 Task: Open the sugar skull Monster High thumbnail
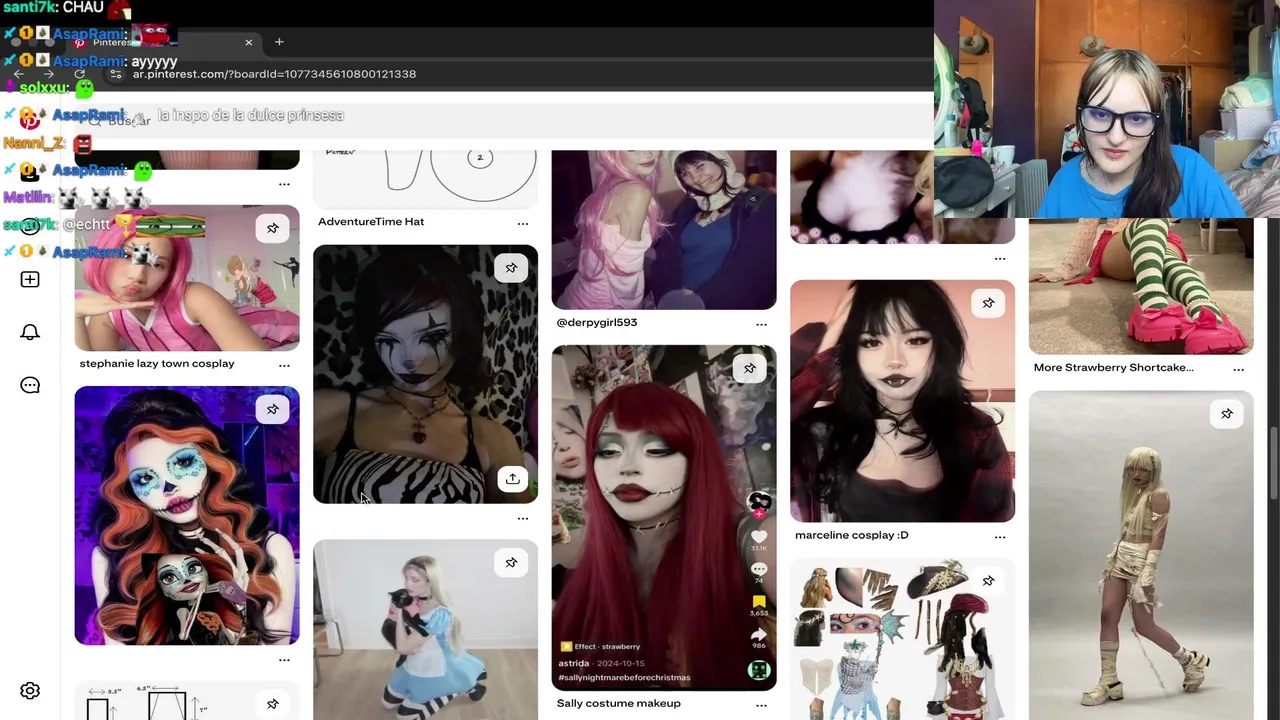187,516
